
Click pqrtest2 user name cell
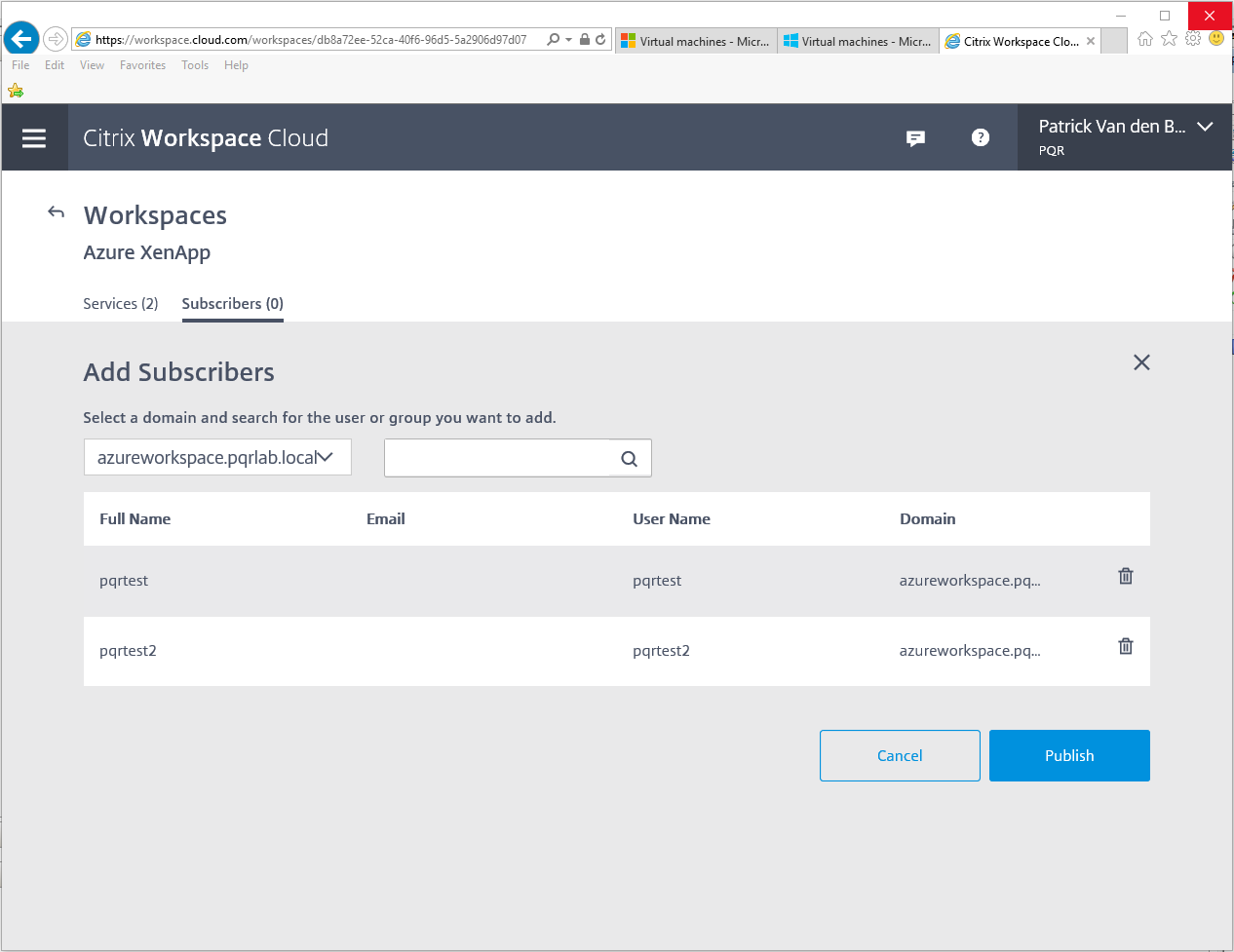click(661, 651)
